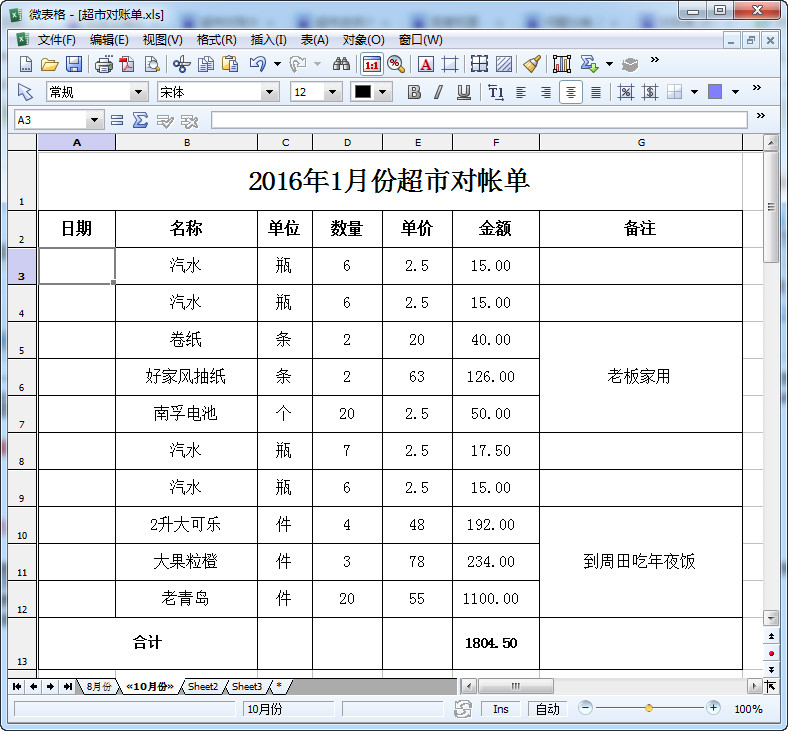This screenshot has height=731, width=788.
Task: Save the workbook with the floppy icon
Action: [74, 64]
